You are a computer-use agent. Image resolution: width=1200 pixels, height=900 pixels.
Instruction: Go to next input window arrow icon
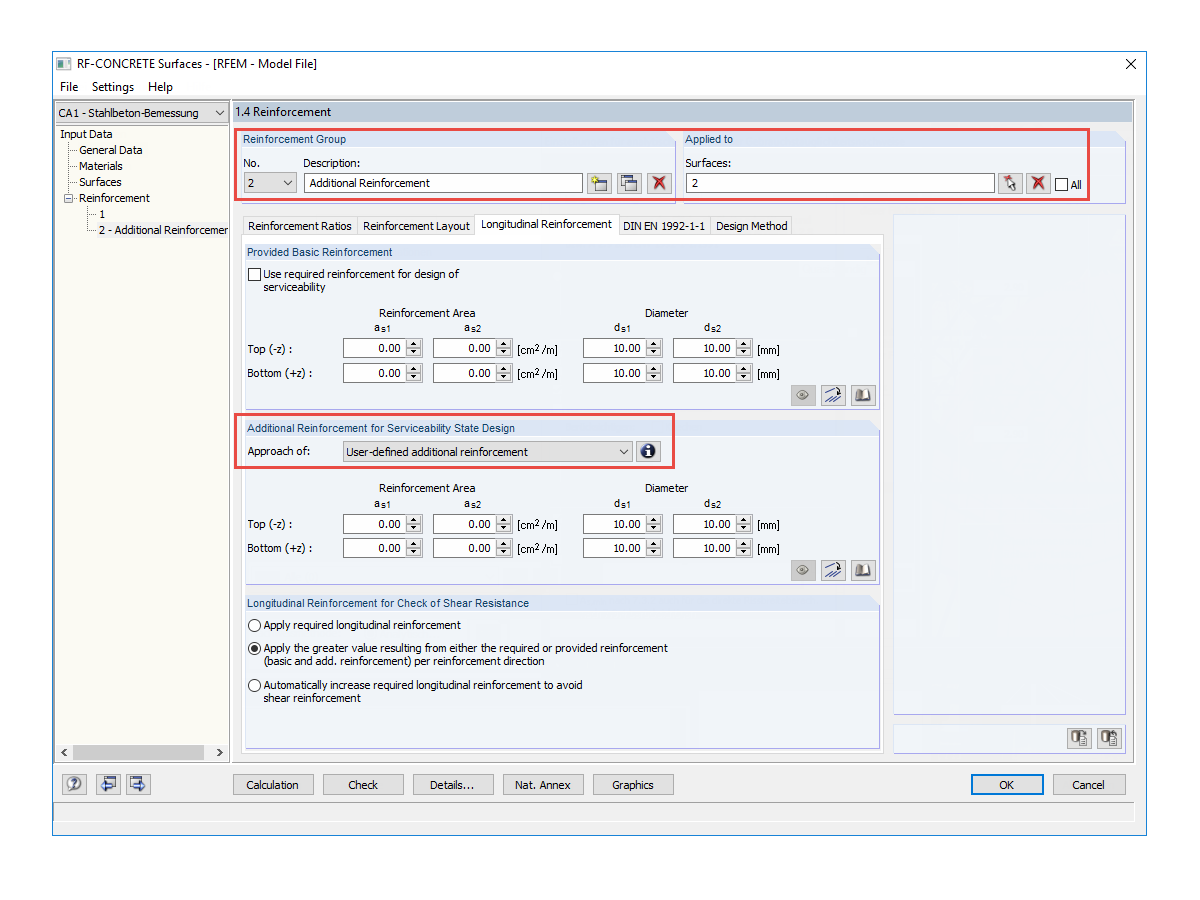(138, 784)
